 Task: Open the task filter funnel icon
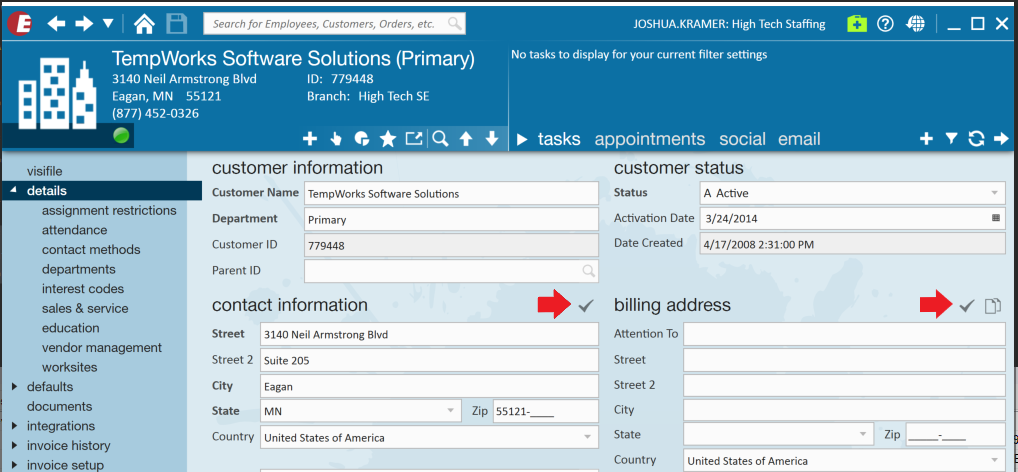coord(951,138)
